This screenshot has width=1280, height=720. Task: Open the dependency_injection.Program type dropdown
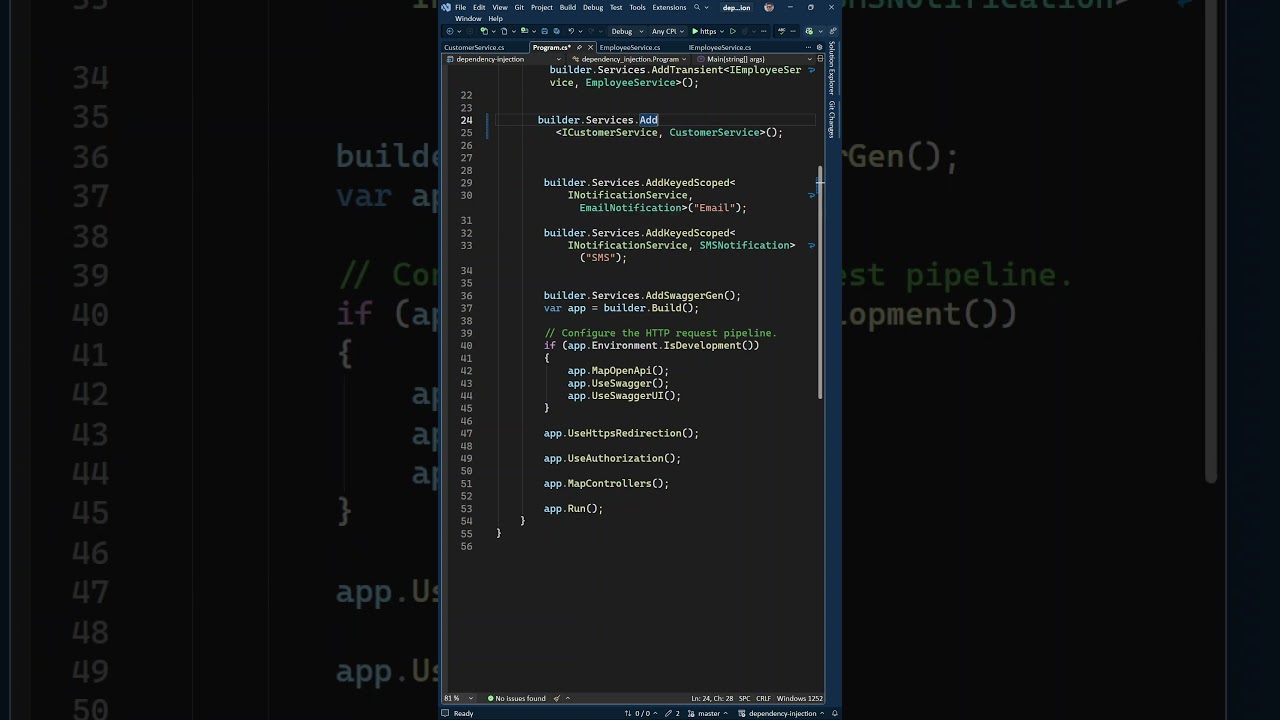(x=628, y=59)
